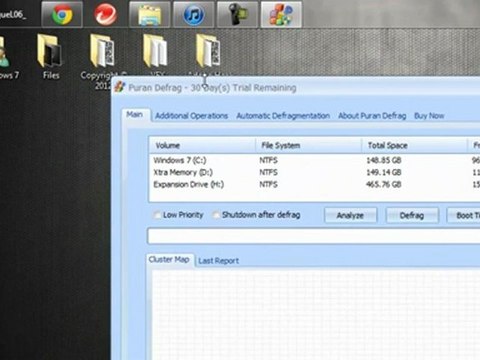Switch to the Main tab
Screen dimensions: 480x360
point(135,115)
